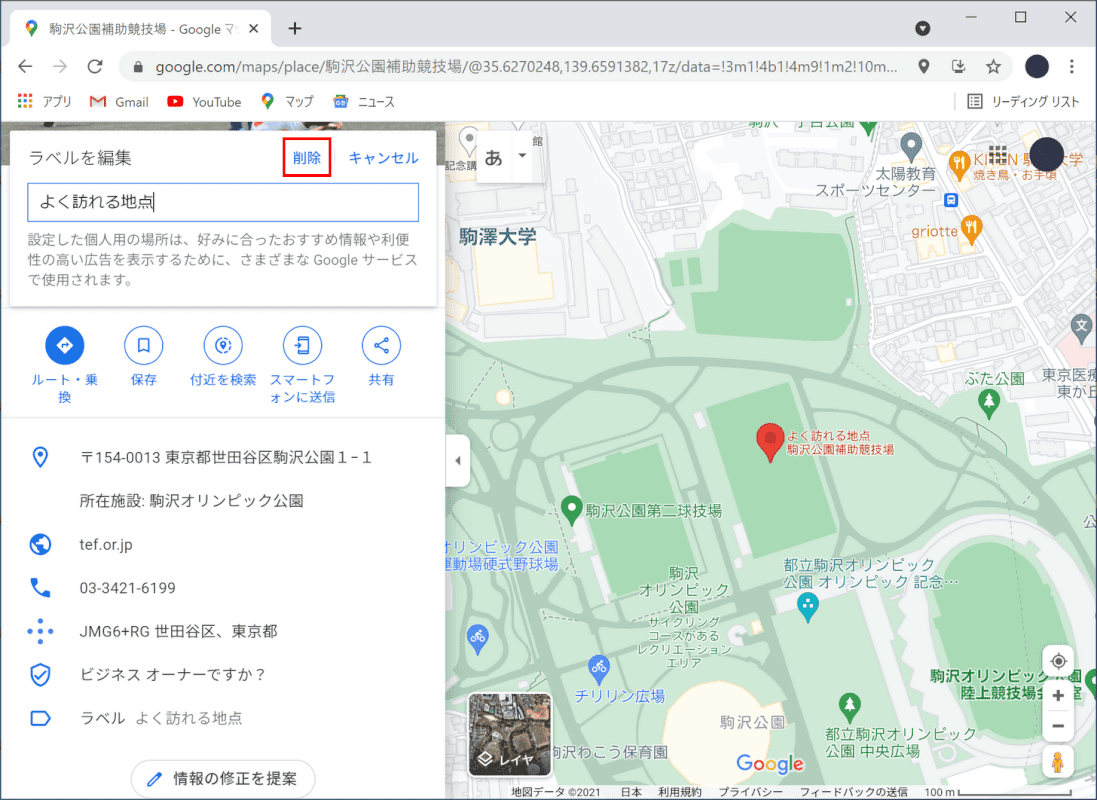
Task: Click the address bar URL
Action: pos(526,67)
